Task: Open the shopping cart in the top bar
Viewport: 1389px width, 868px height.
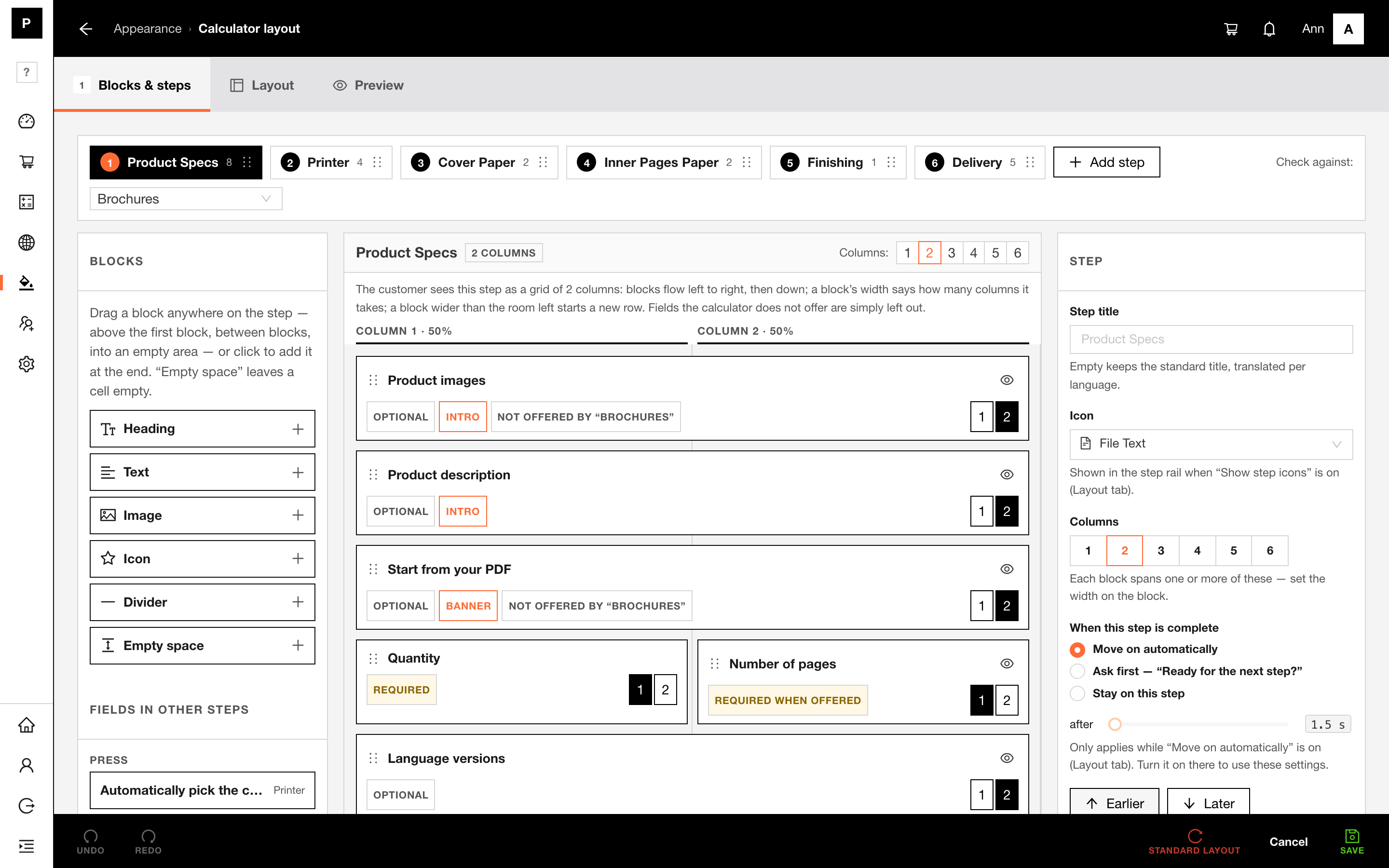Action: point(1231,29)
